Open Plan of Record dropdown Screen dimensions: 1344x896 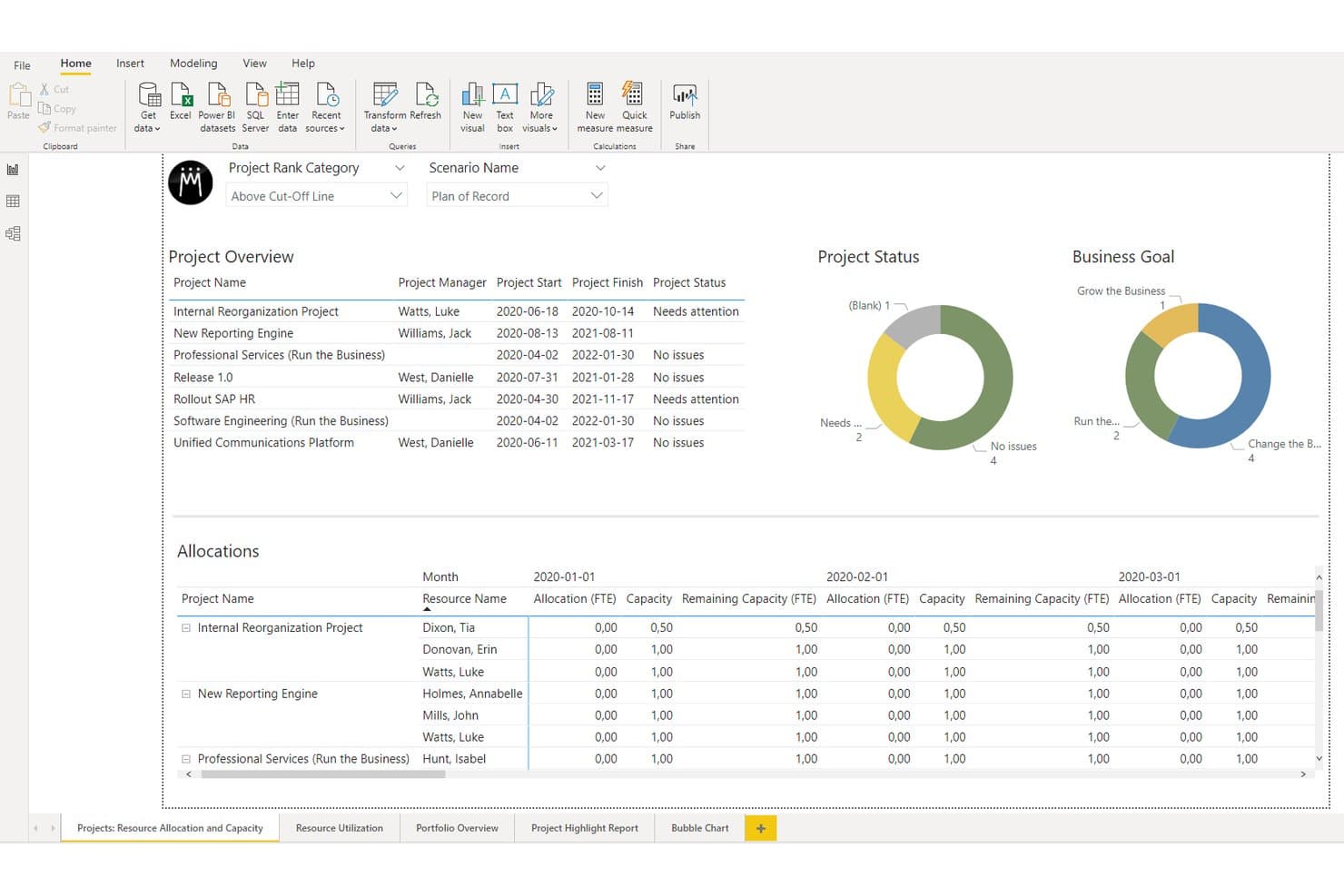point(517,195)
